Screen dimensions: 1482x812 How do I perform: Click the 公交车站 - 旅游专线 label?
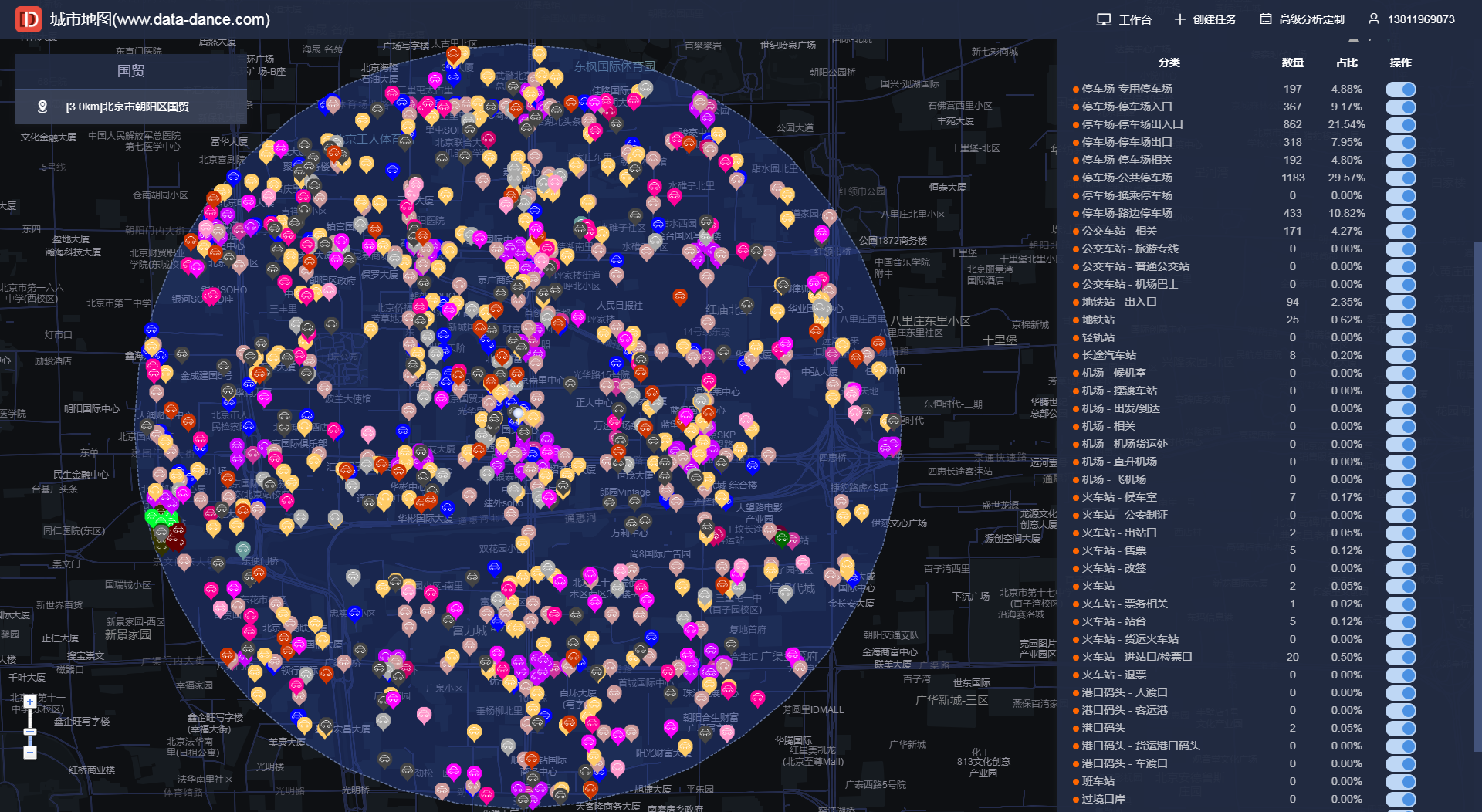1130,249
